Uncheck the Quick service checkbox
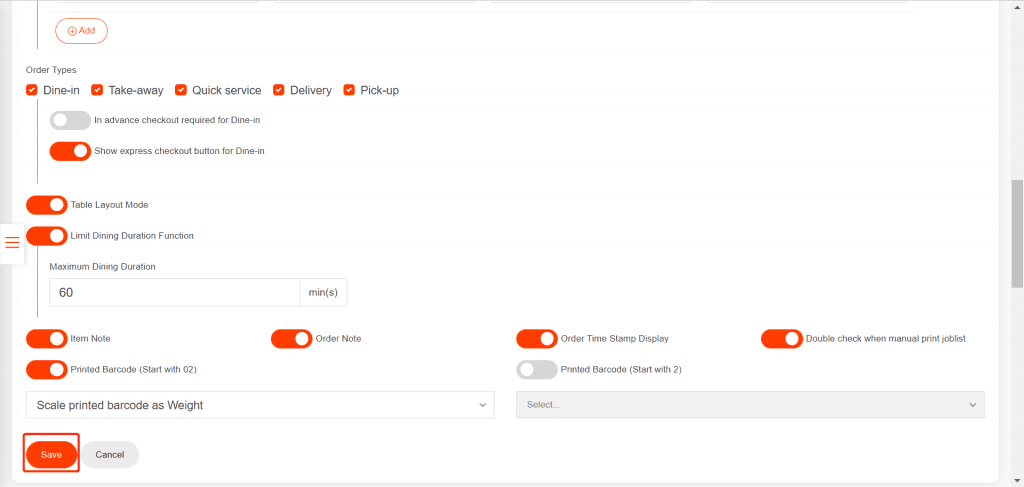Screen dimensions: 1024x487 pyautogui.click(x=181, y=90)
